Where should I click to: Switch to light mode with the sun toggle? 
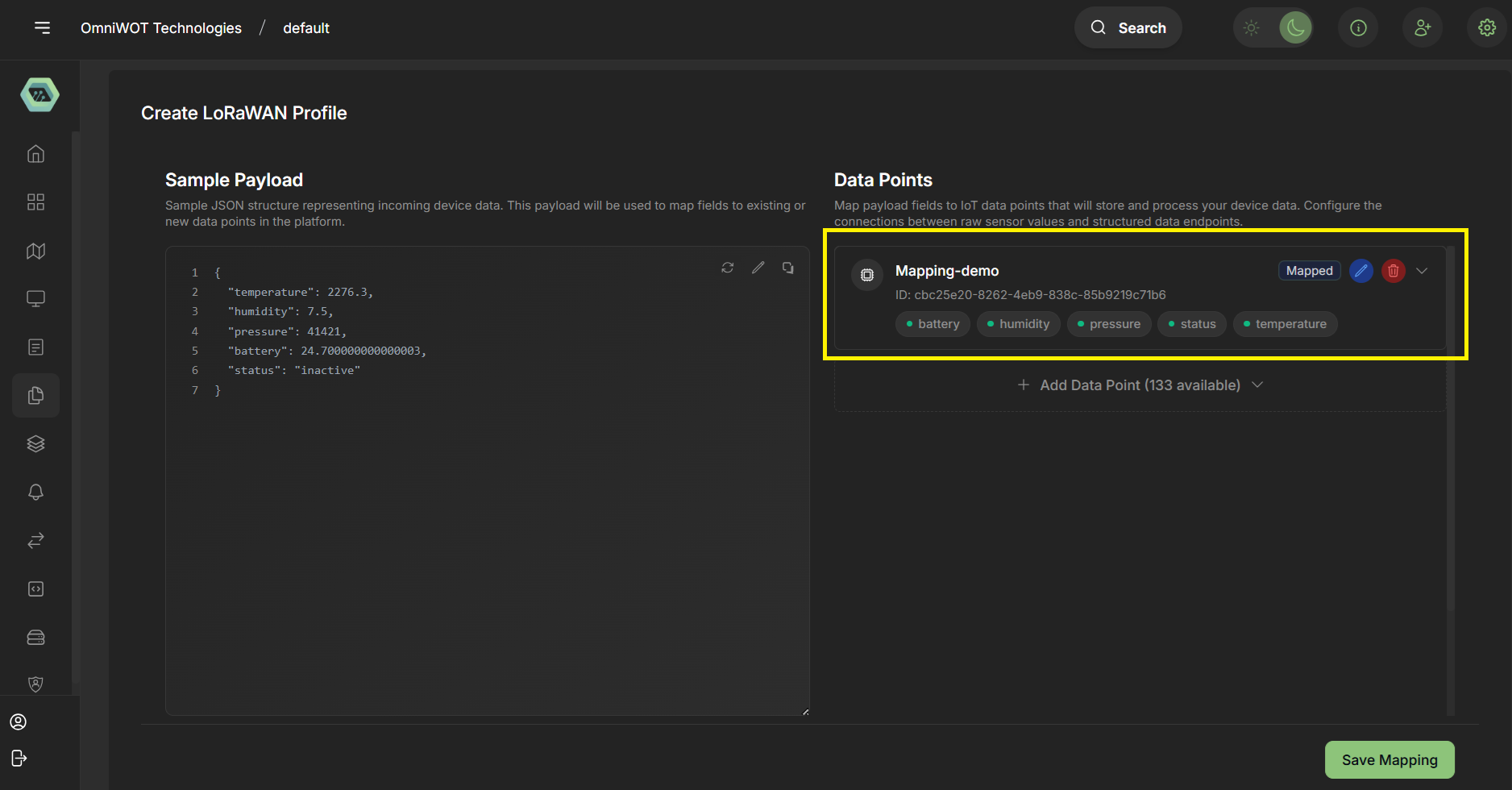1251,27
